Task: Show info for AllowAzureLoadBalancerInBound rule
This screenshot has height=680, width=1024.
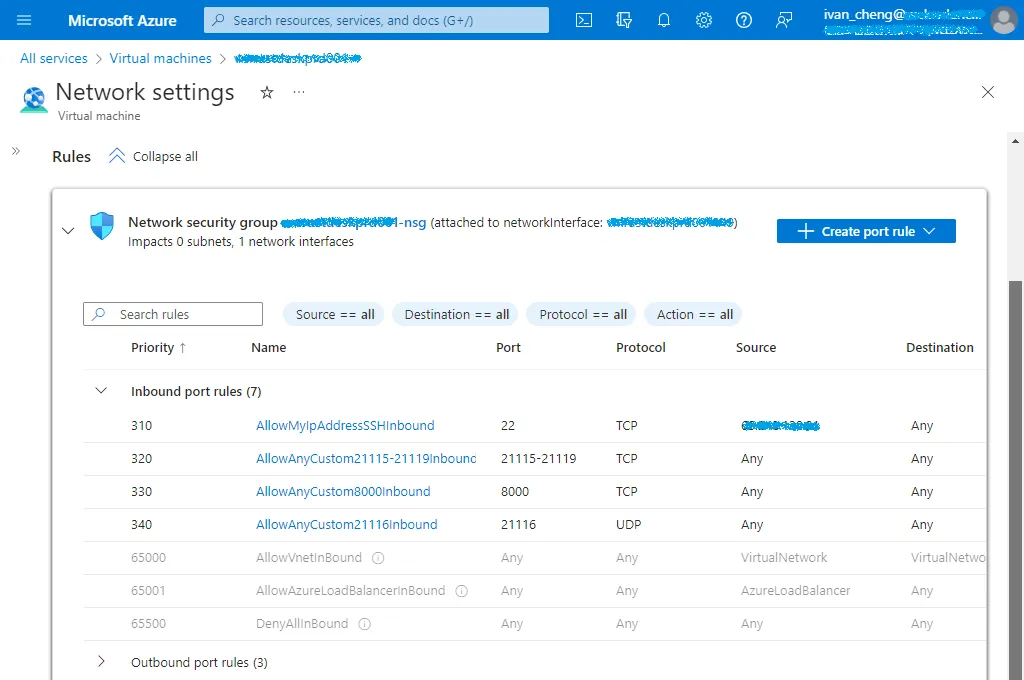Action: pyautogui.click(x=461, y=591)
